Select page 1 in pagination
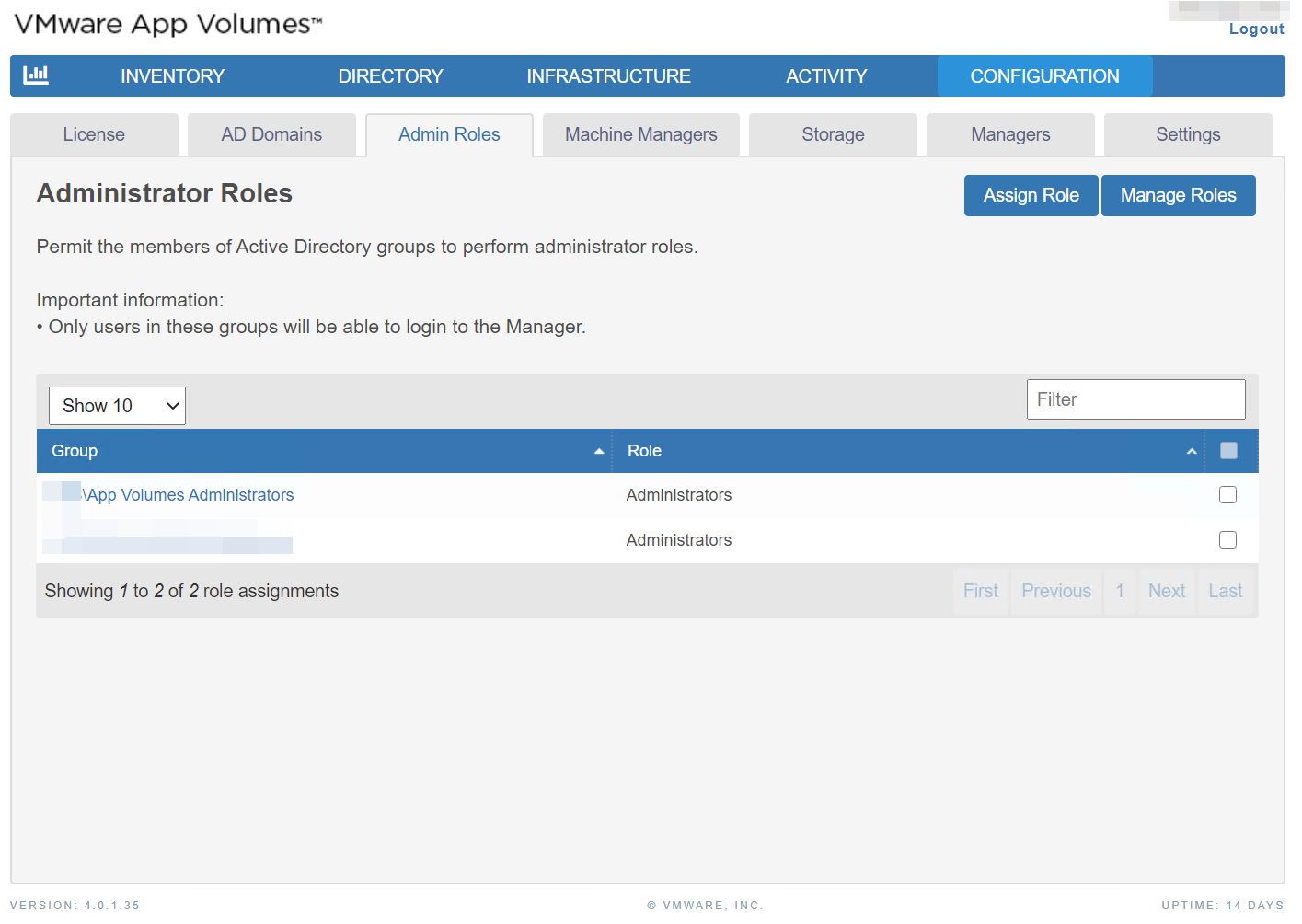The image size is (1302, 924). (1120, 591)
